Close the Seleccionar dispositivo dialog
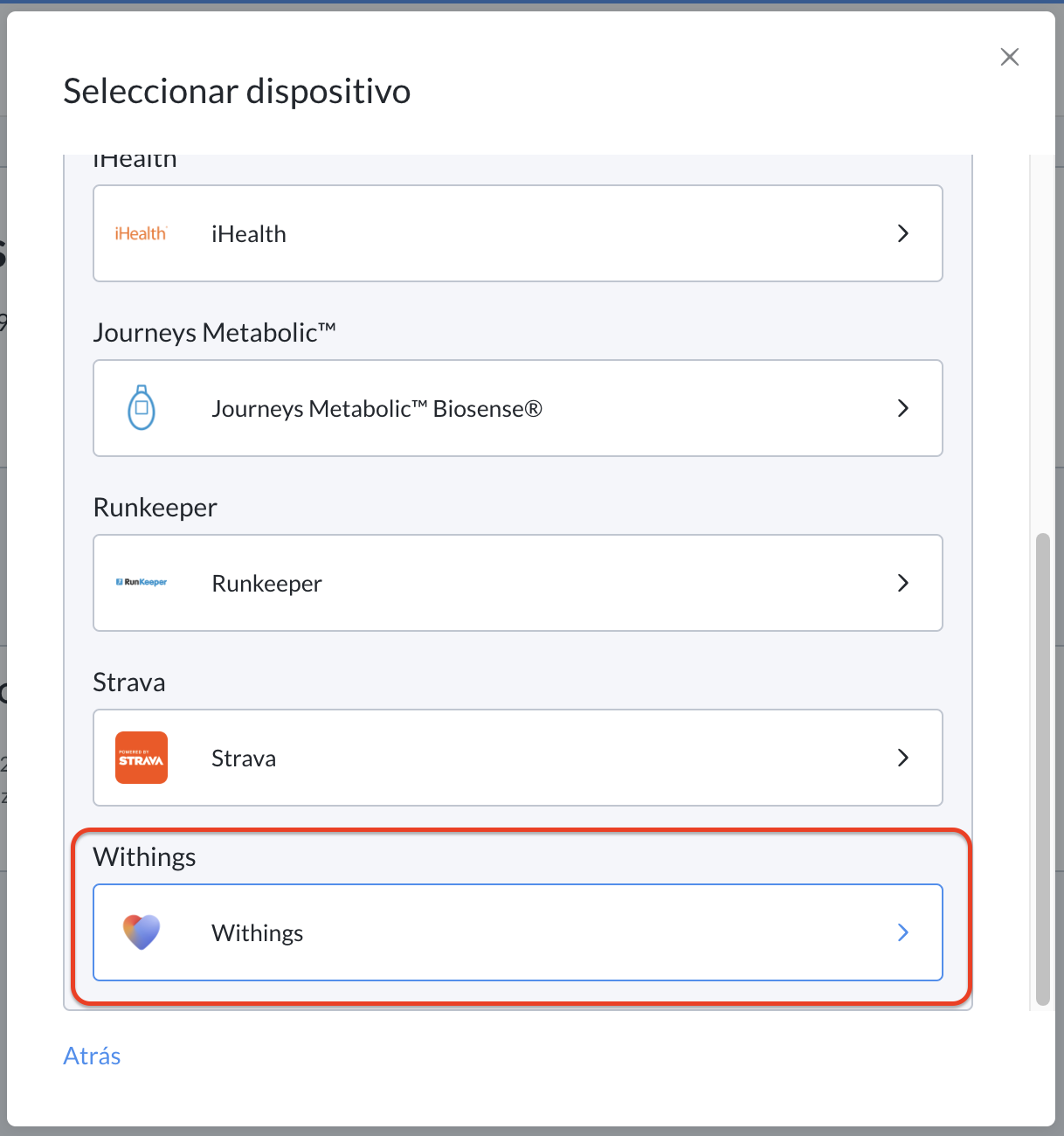 click(1010, 57)
